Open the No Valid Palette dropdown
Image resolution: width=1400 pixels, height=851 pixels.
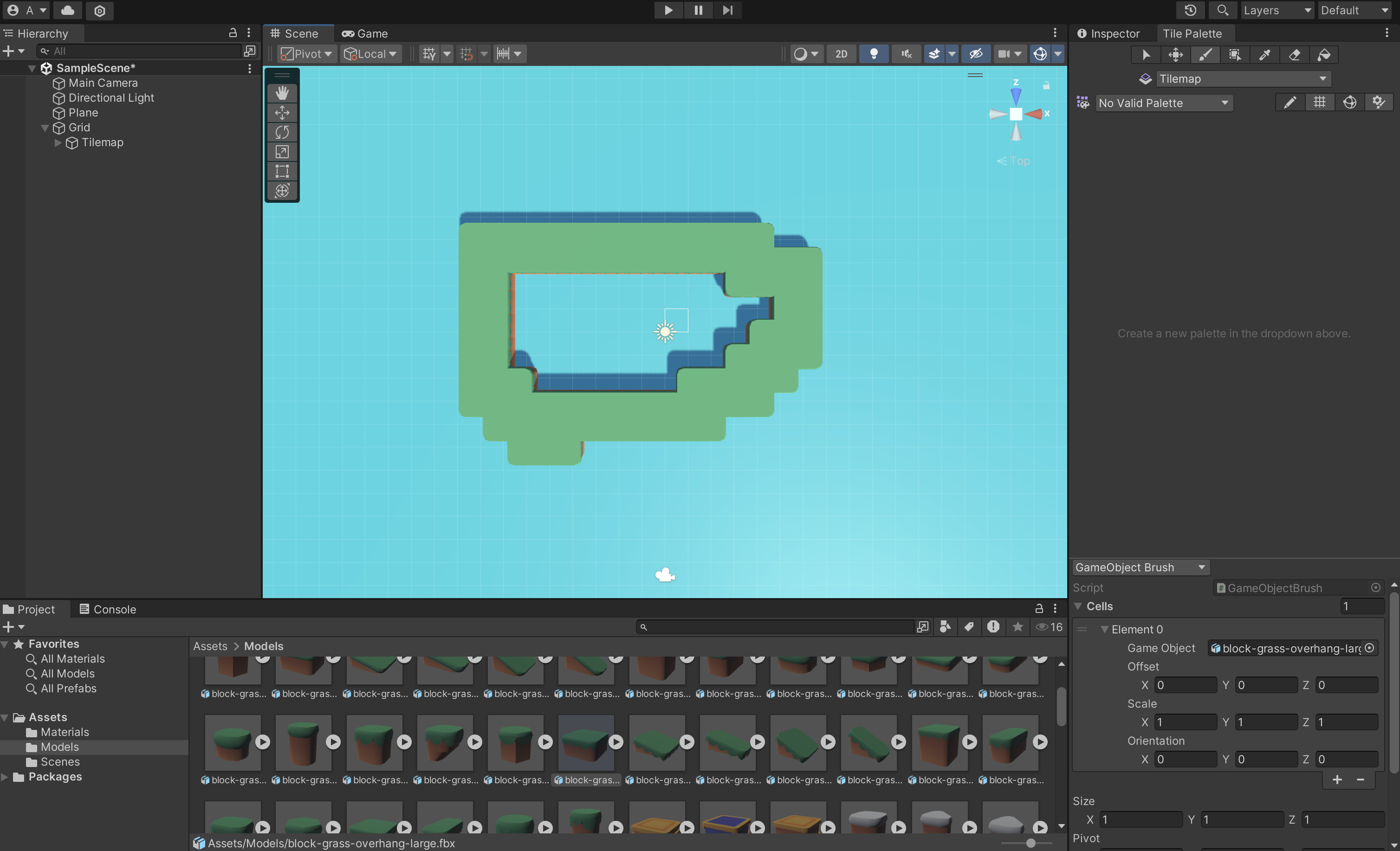(x=1163, y=103)
